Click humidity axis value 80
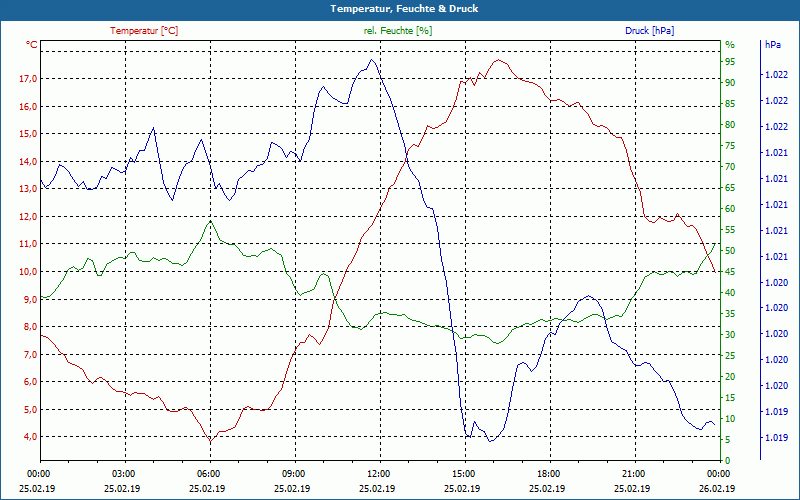Image resolution: width=800 pixels, height=500 pixels. tap(730, 125)
